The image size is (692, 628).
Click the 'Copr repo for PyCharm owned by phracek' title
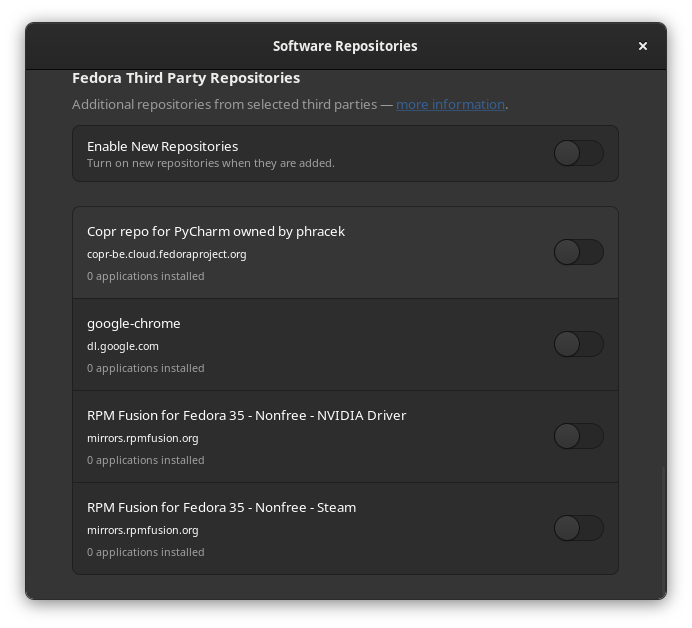coord(216,232)
